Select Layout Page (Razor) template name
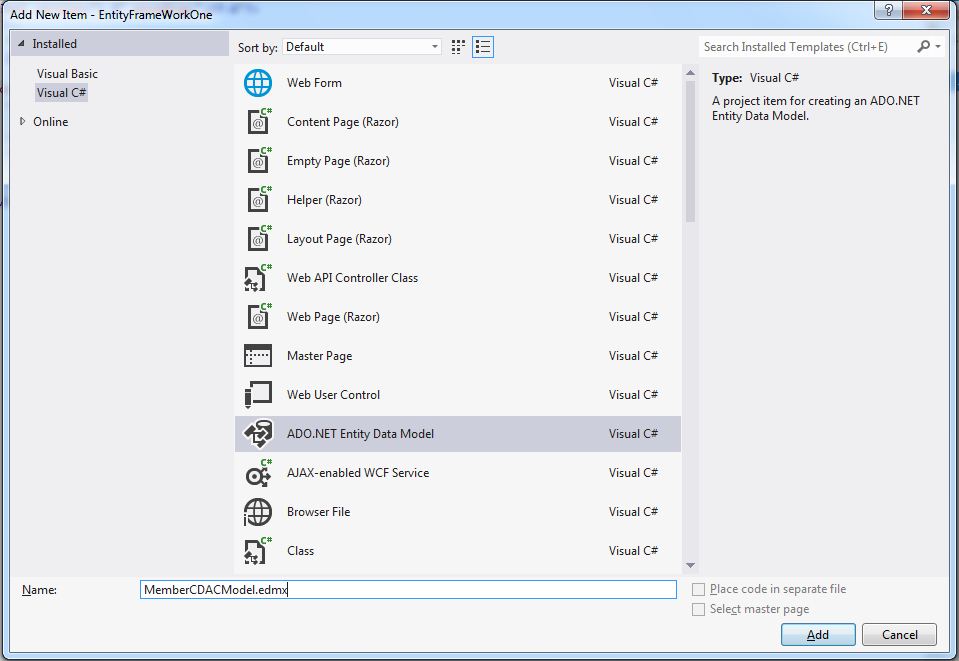 [x=339, y=239]
